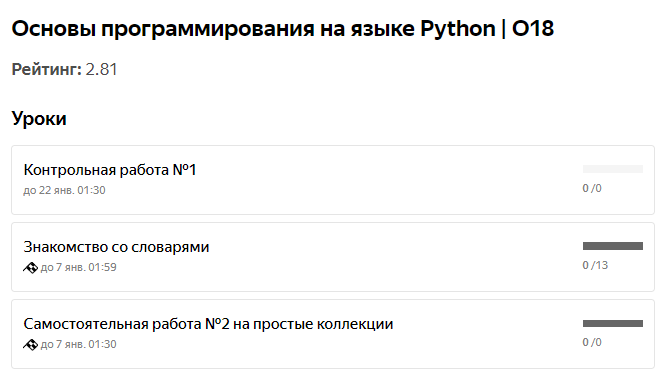The image size is (663, 372).
Task: Click the deadline text до 22 янв. 01:30
Action: (x=64, y=191)
